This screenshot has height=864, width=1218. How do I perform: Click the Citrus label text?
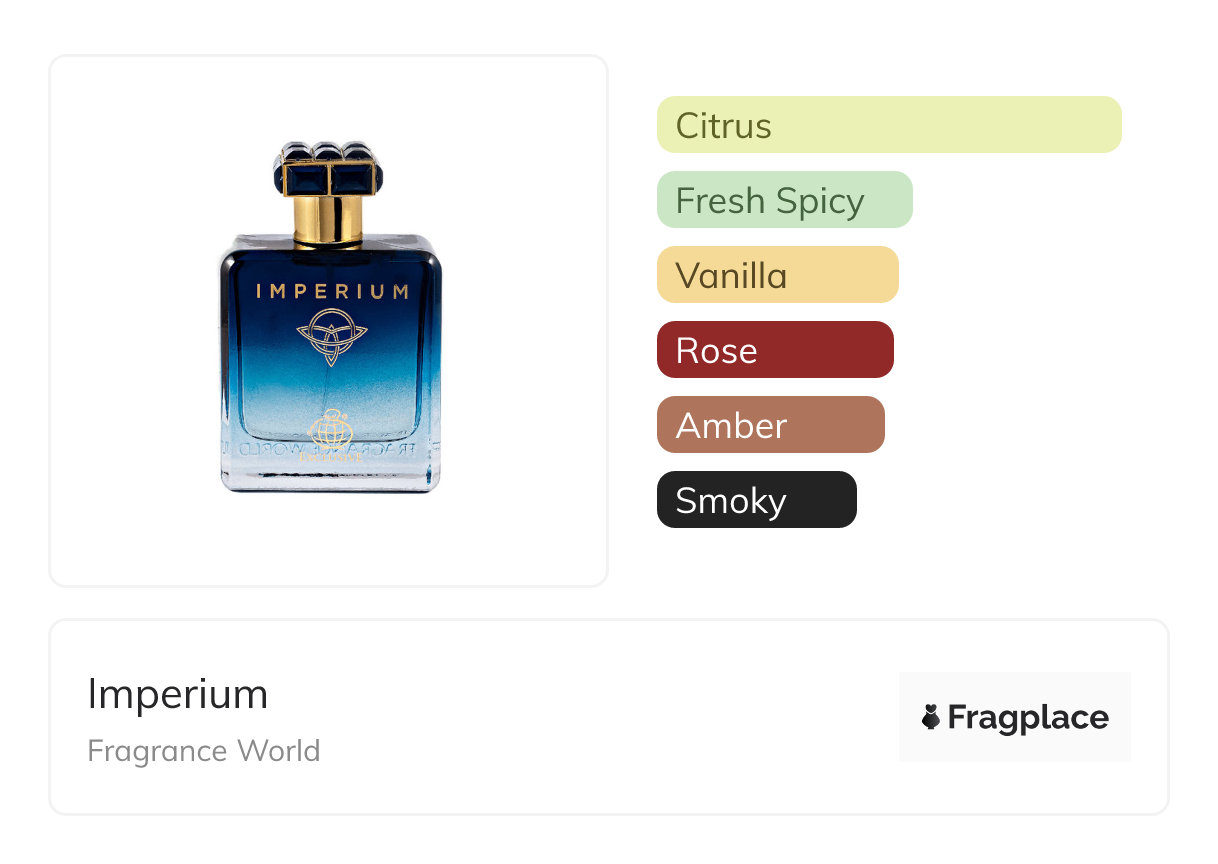click(724, 126)
